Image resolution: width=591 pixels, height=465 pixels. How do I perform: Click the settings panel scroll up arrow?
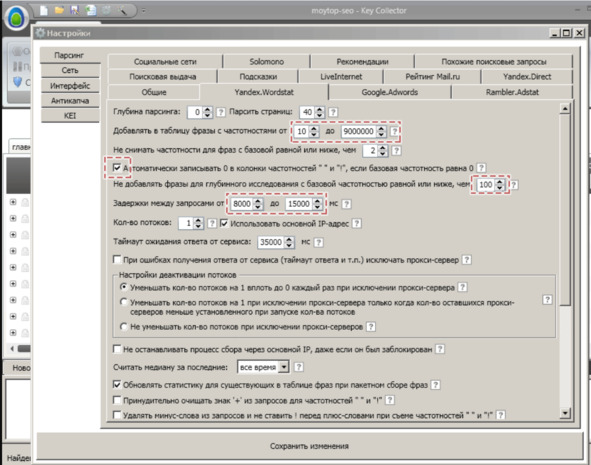[x=565, y=109]
